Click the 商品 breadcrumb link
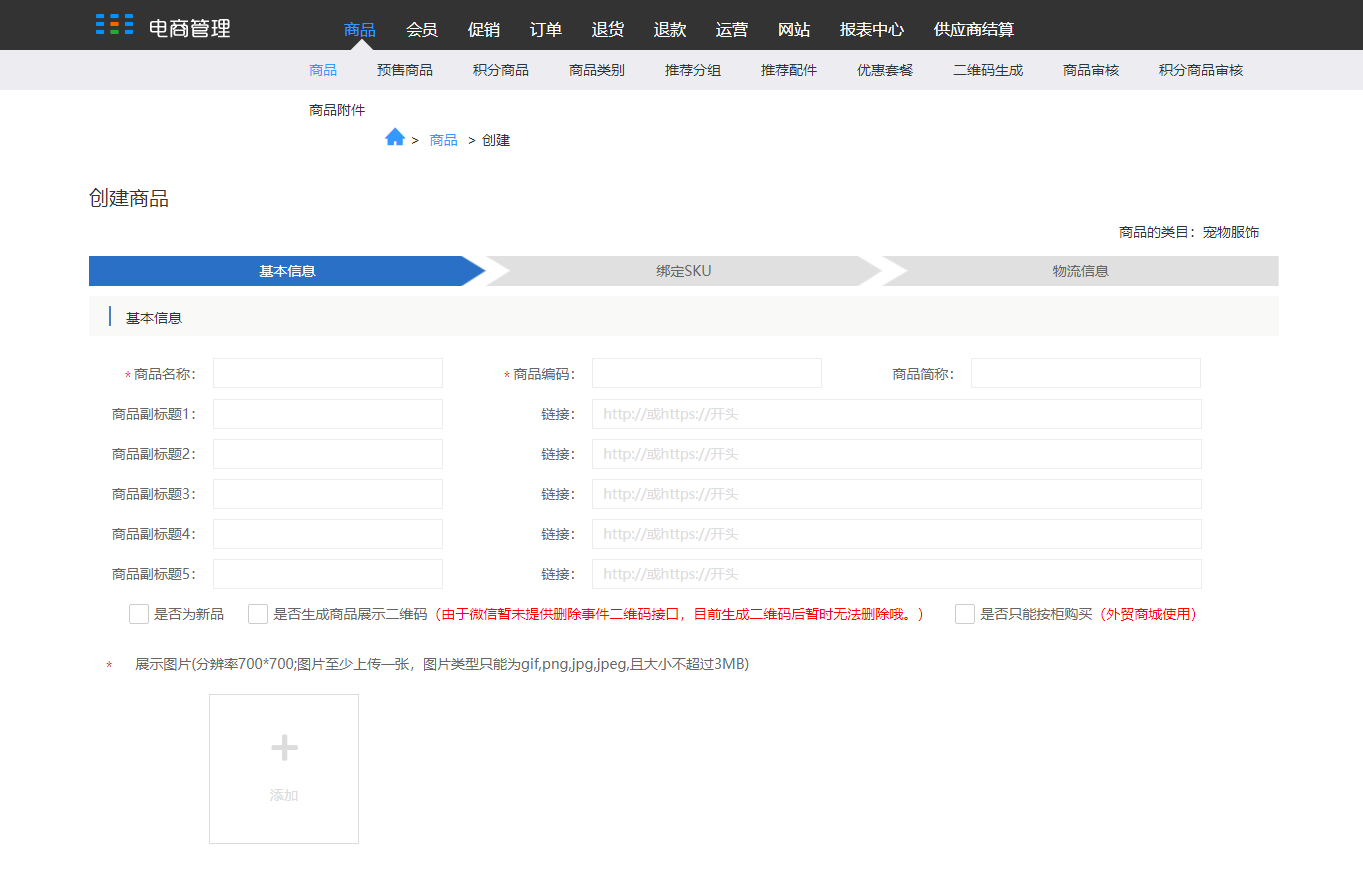The image size is (1363, 877). pyautogui.click(x=443, y=140)
